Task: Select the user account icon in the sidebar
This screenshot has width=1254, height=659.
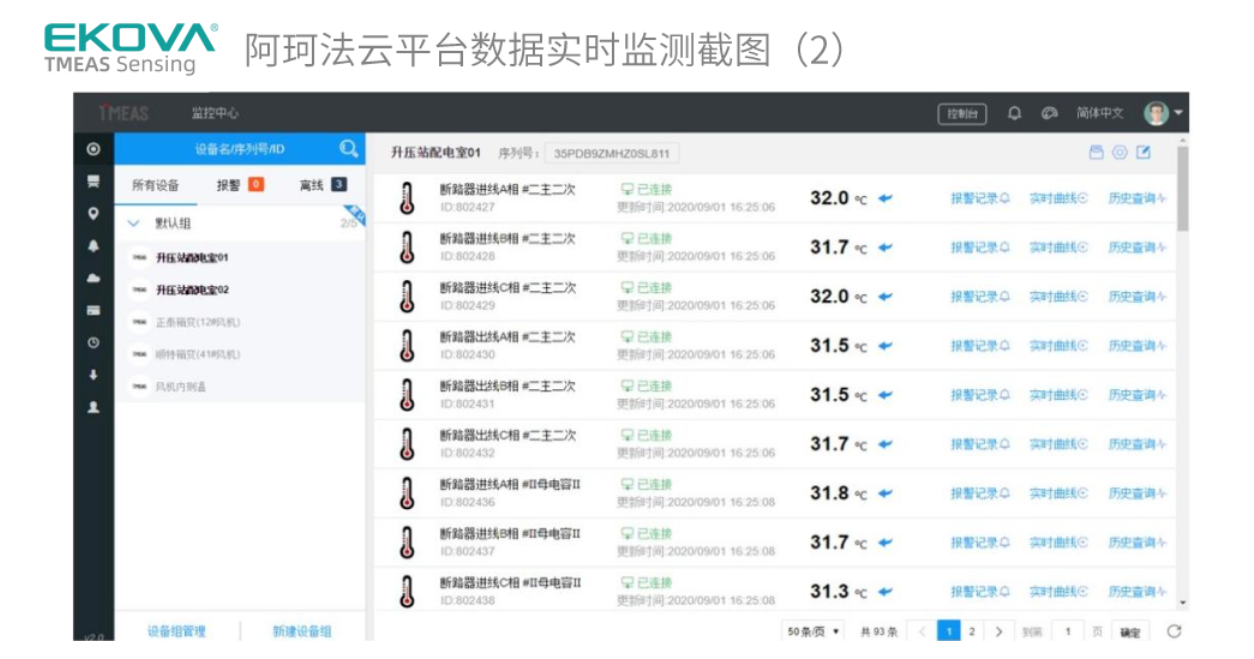Action: click(x=92, y=407)
